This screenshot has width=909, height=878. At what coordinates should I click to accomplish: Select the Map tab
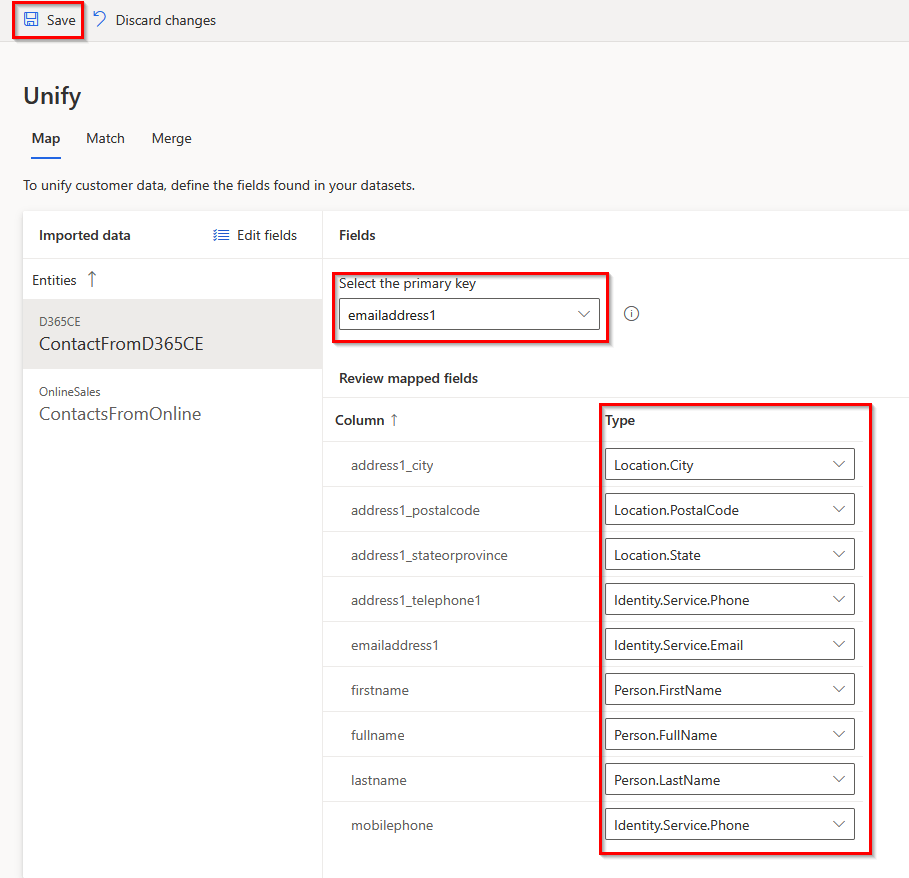pos(46,139)
